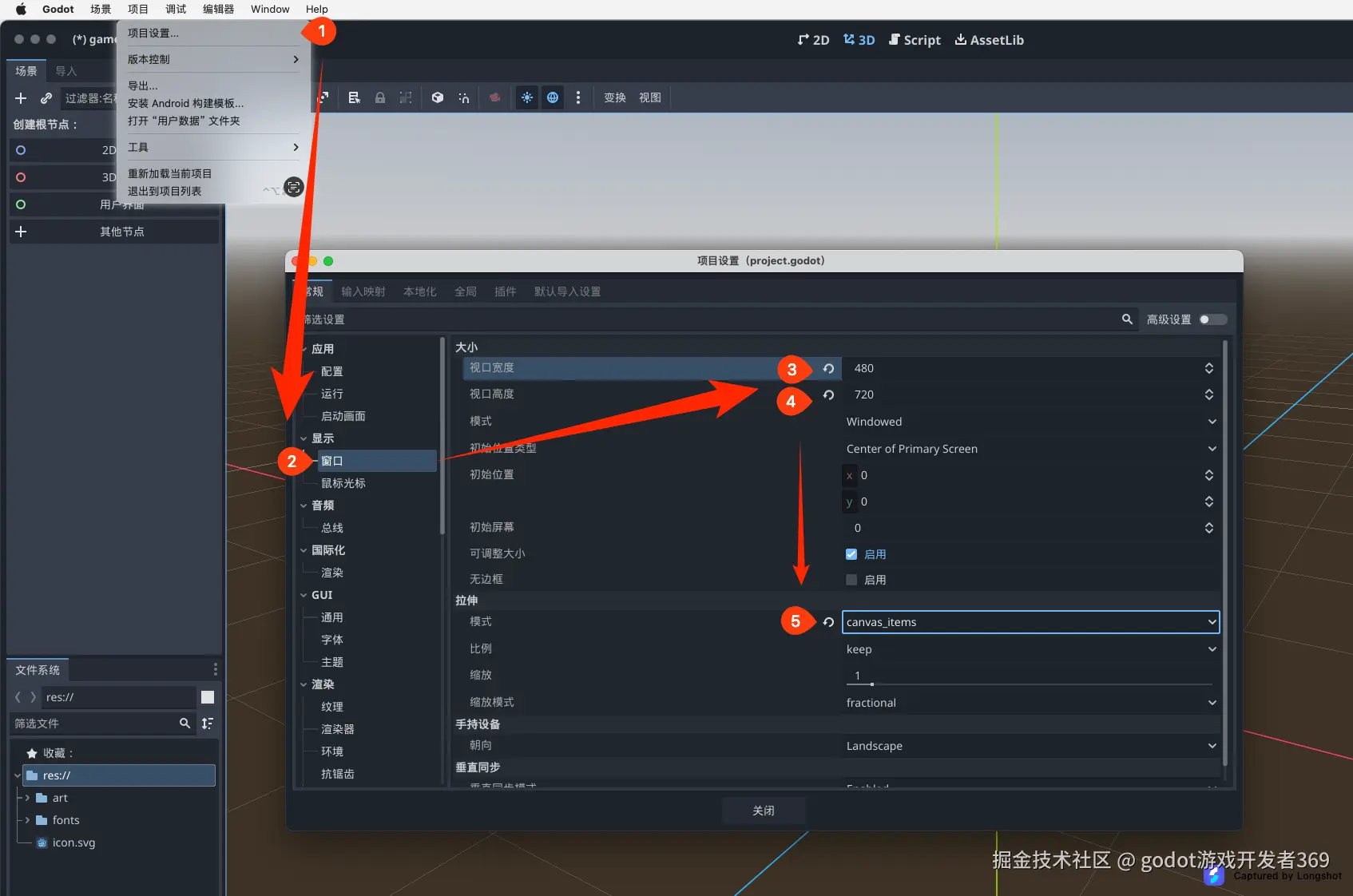The height and width of the screenshot is (896, 1353).
Task: Click the search icon in file filter
Action: coord(184,724)
